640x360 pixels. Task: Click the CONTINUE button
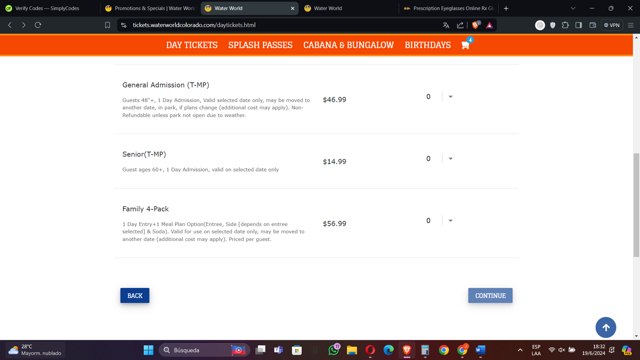click(x=490, y=296)
